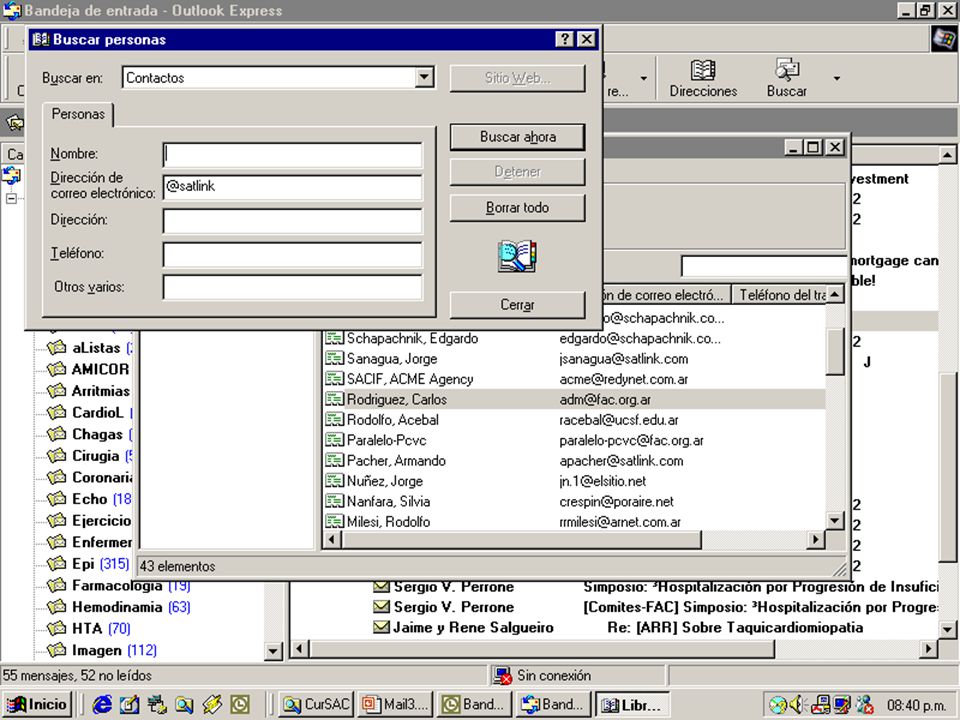
Task: Switch to CurSAC taskbar window
Action: coord(317,705)
